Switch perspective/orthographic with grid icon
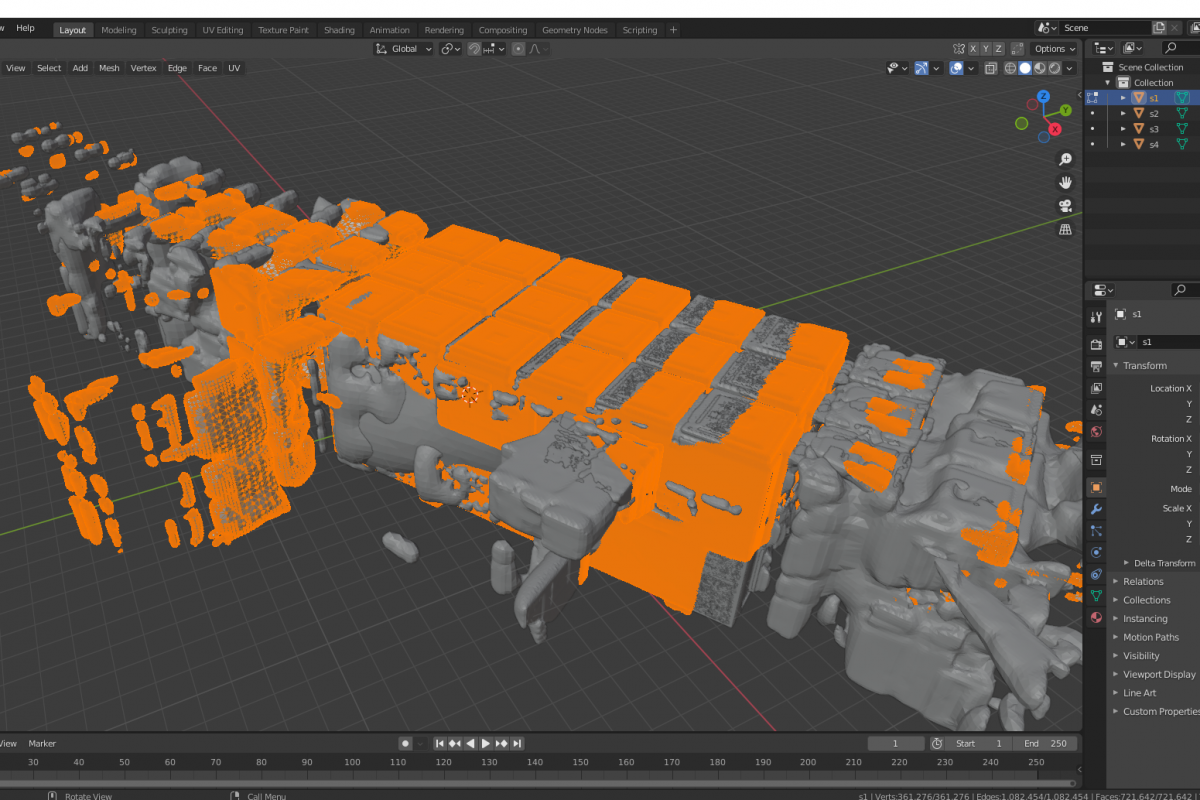The width and height of the screenshot is (1200, 800). tap(1065, 229)
